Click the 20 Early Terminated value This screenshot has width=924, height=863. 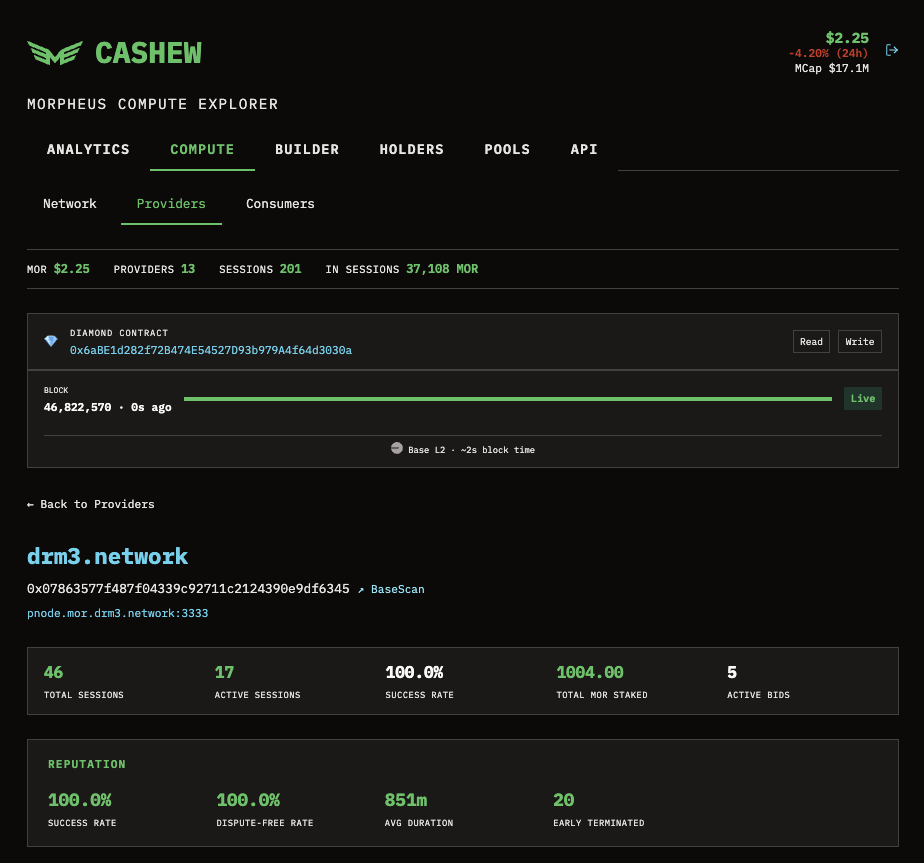coord(563,800)
